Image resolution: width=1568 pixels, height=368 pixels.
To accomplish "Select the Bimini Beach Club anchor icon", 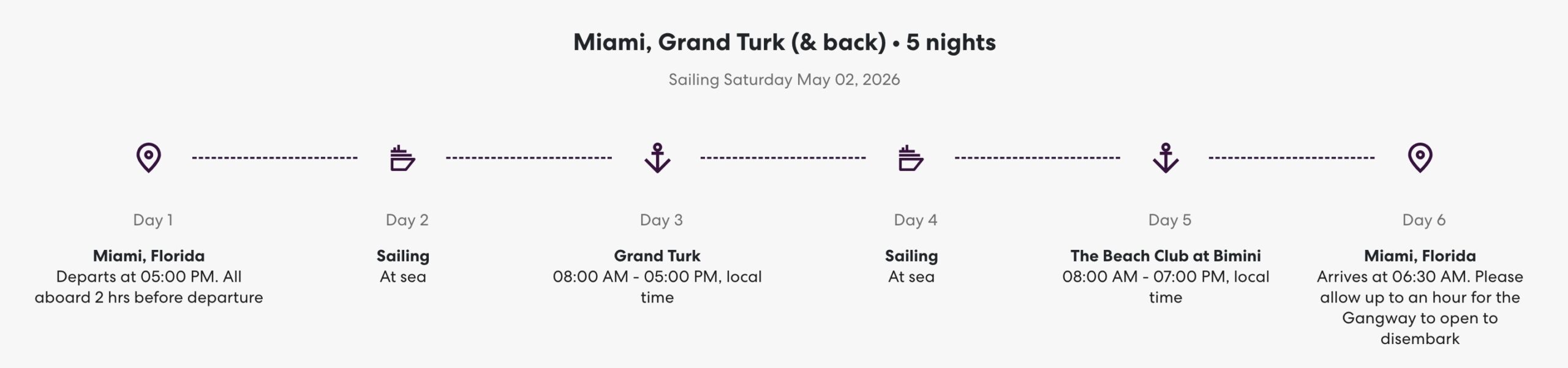I will pyautogui.click(x=1166, y=158).
